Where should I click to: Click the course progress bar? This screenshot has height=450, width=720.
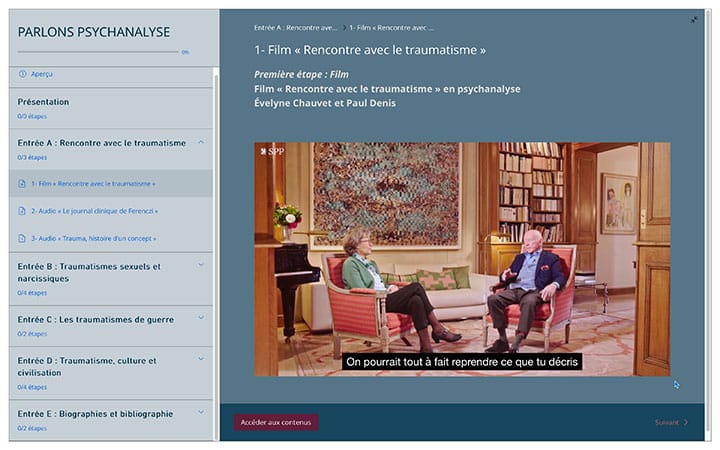coord(98,52)
